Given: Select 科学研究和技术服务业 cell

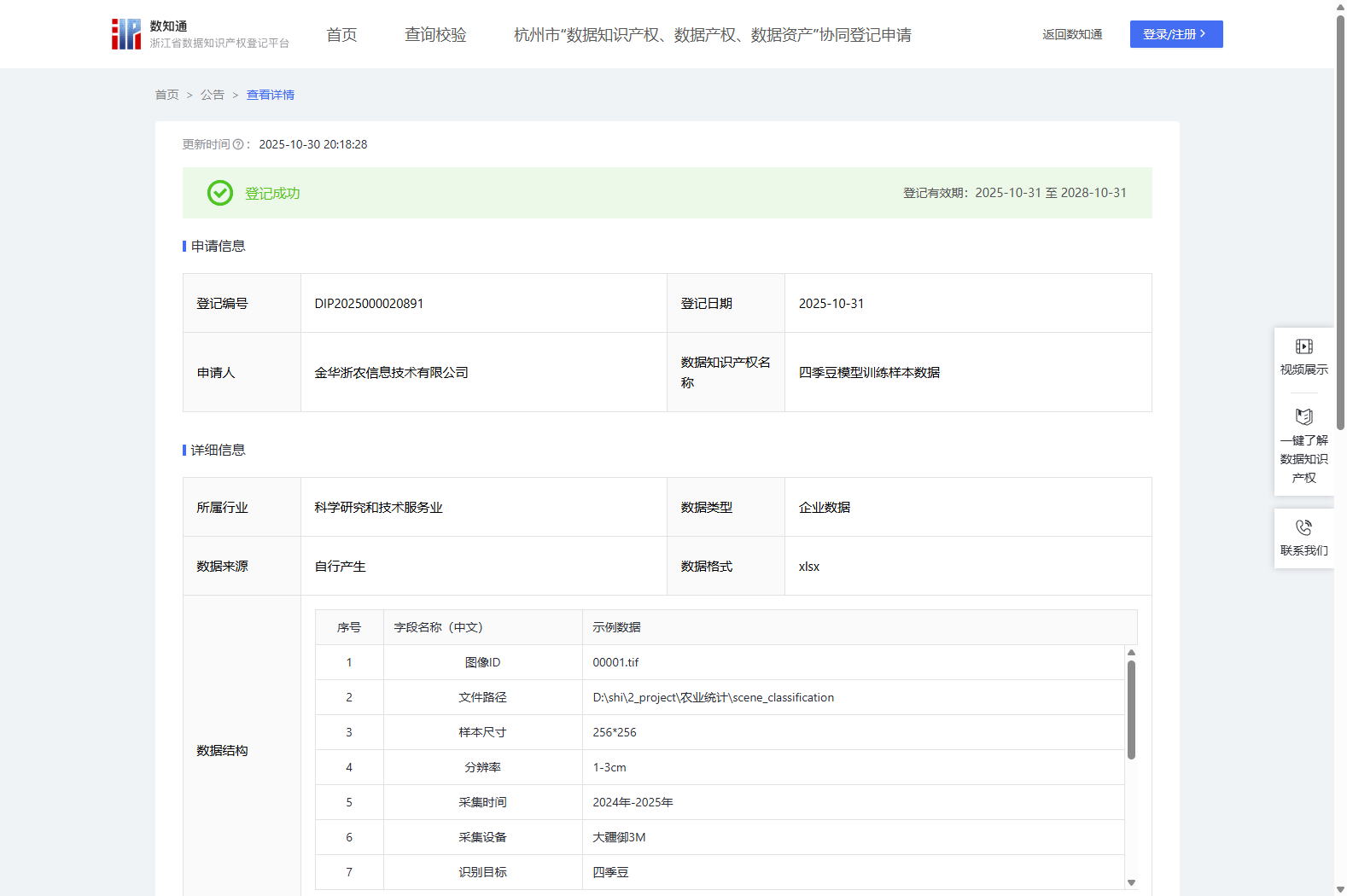Looking at the screenshot, I should coord(484,507).
